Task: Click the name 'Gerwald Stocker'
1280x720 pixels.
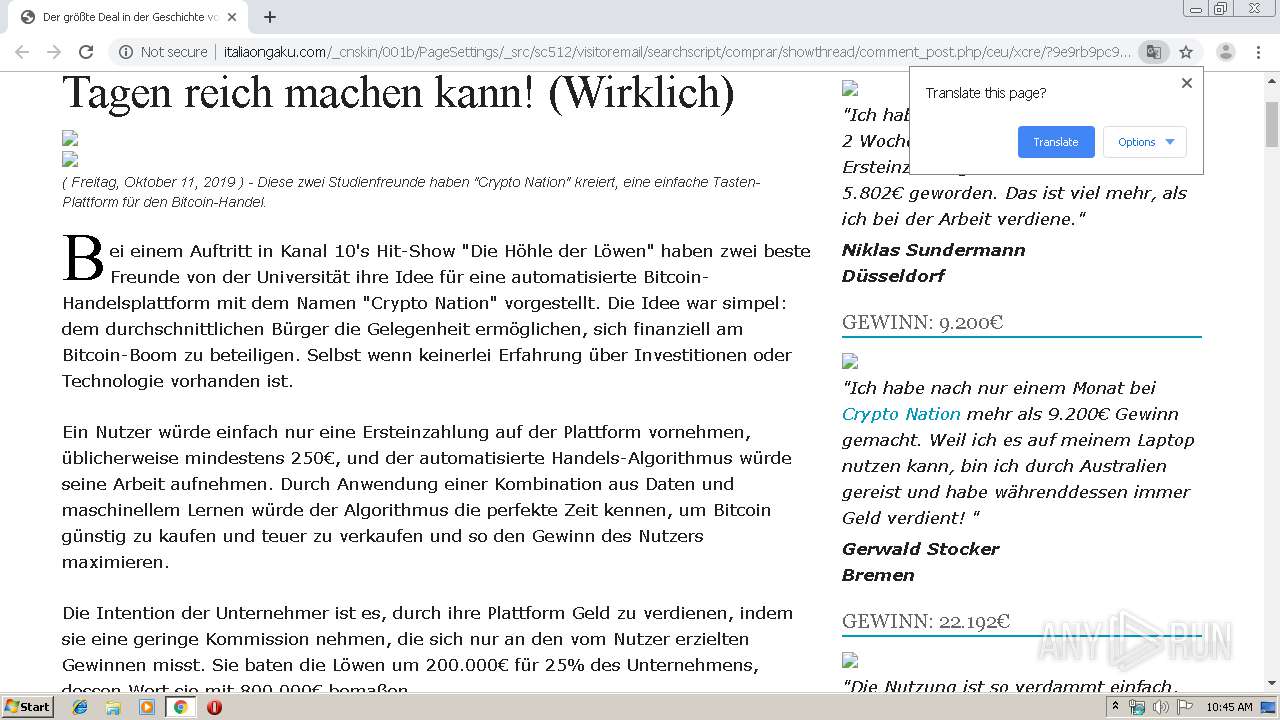Action: tap(920, 549)
